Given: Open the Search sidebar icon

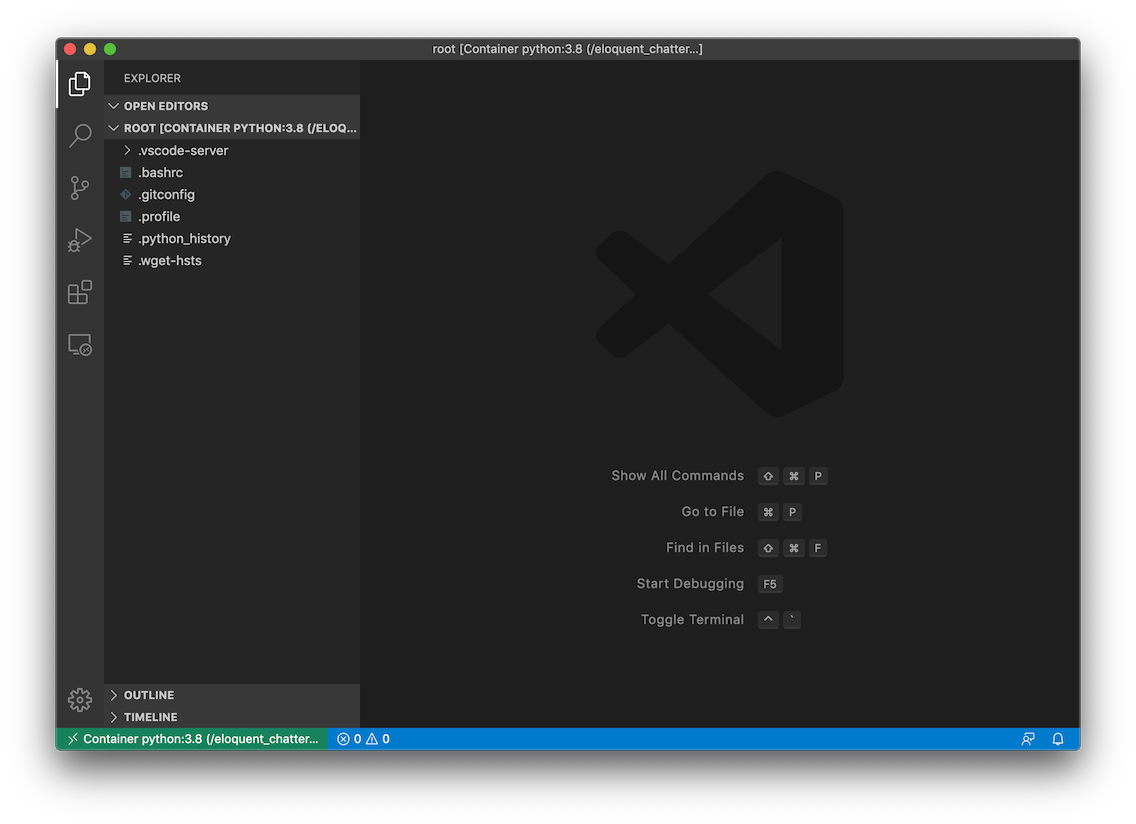Looking at the screenshot, I should tap(79, 135).
